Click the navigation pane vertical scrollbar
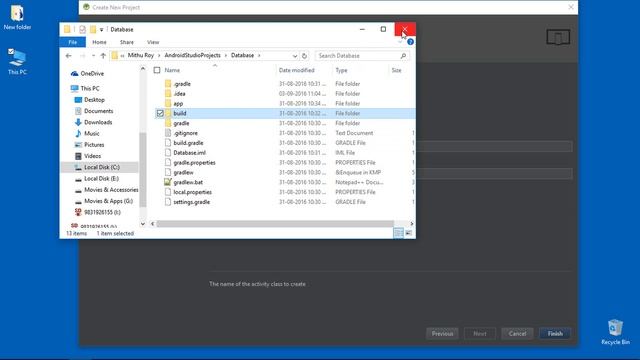Image resolution: width=640 pixels, height=360 pixels. [143, 169]
